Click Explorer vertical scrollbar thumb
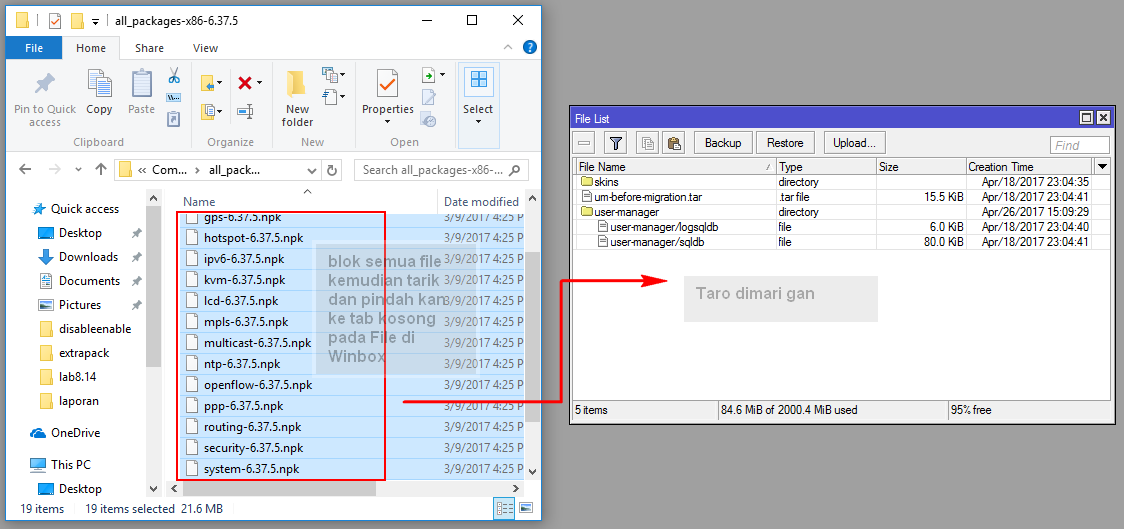The height and width of the screenshot is (529, 1124). pos(532,337)
